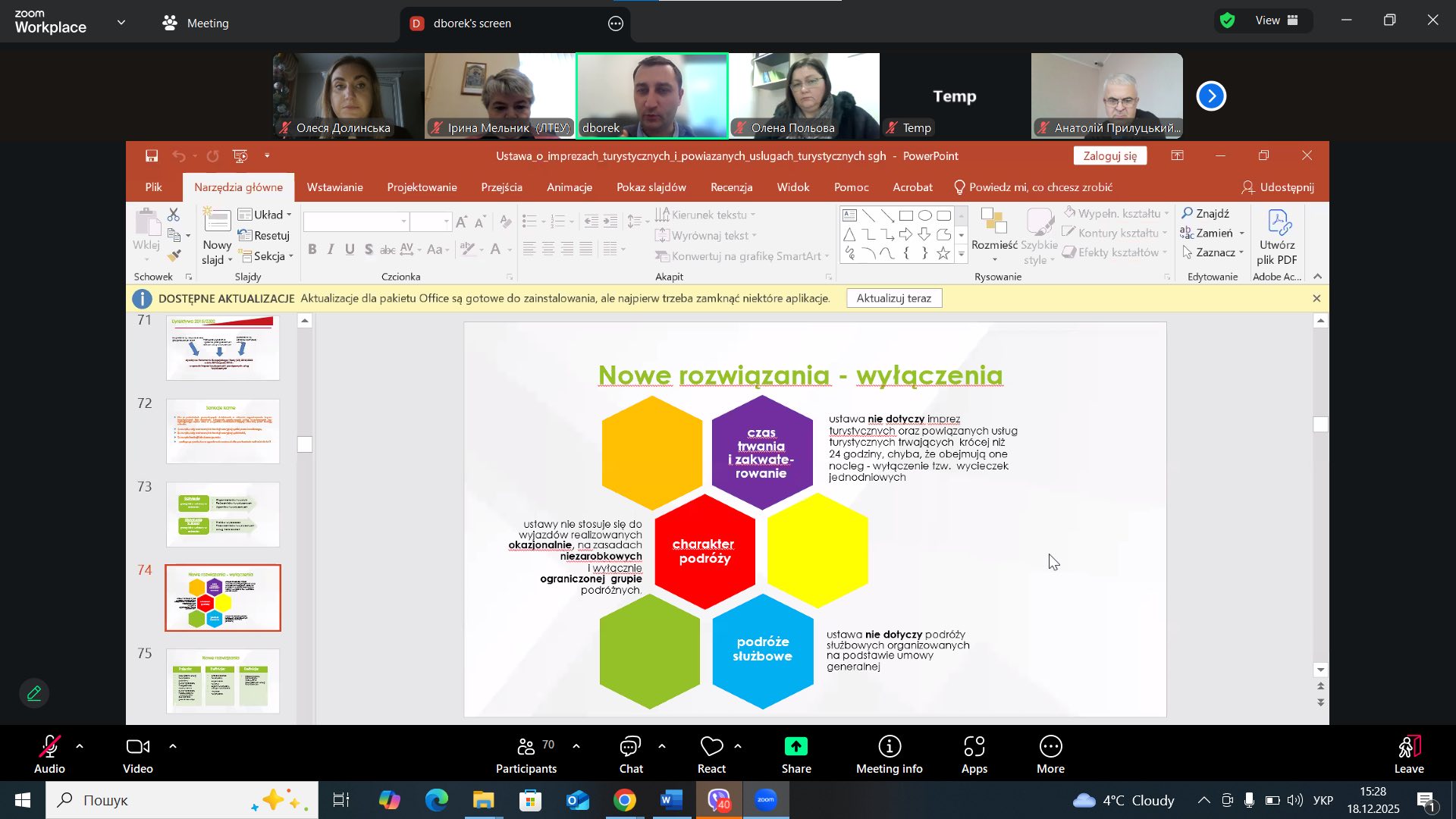Show next participants with blue arrow
Image resolution: width=1456 pixels, height=819 pixels.
pyautogui.click(x=1211, y=96)
